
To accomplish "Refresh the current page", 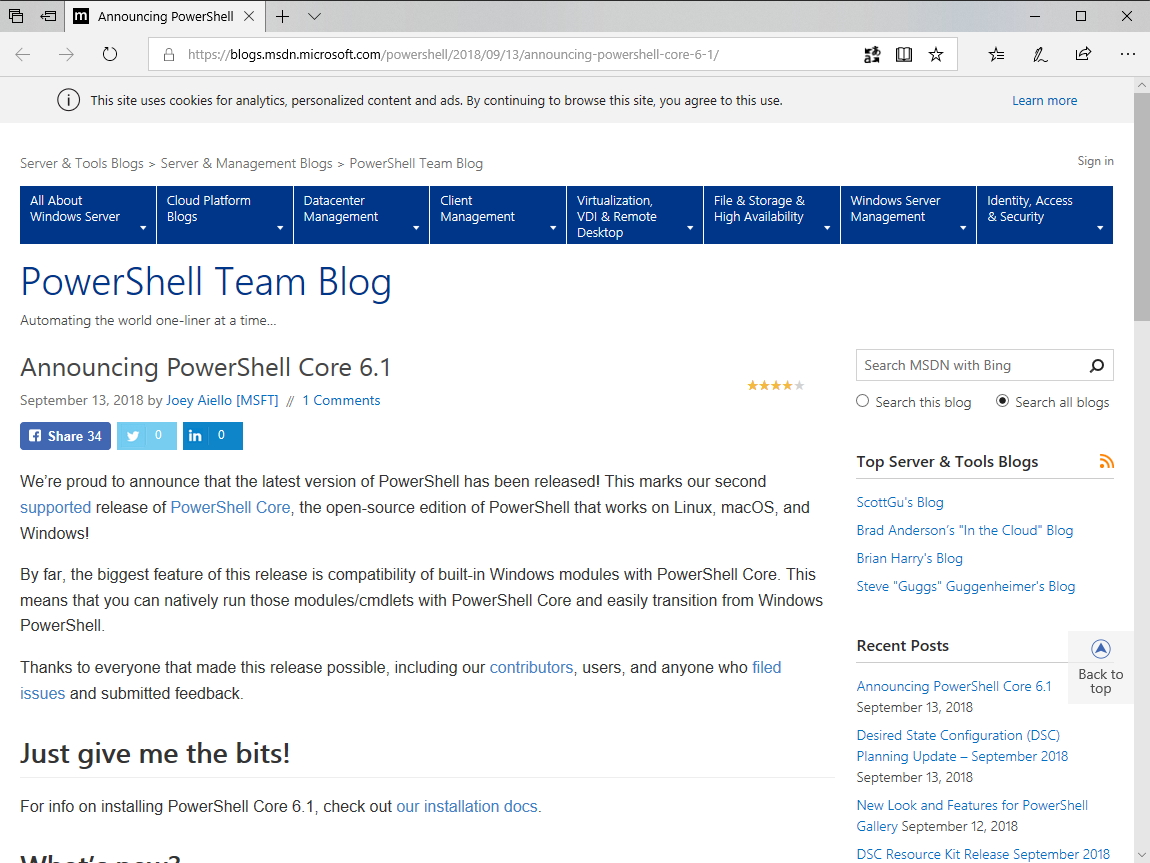I will click(109, 54).
